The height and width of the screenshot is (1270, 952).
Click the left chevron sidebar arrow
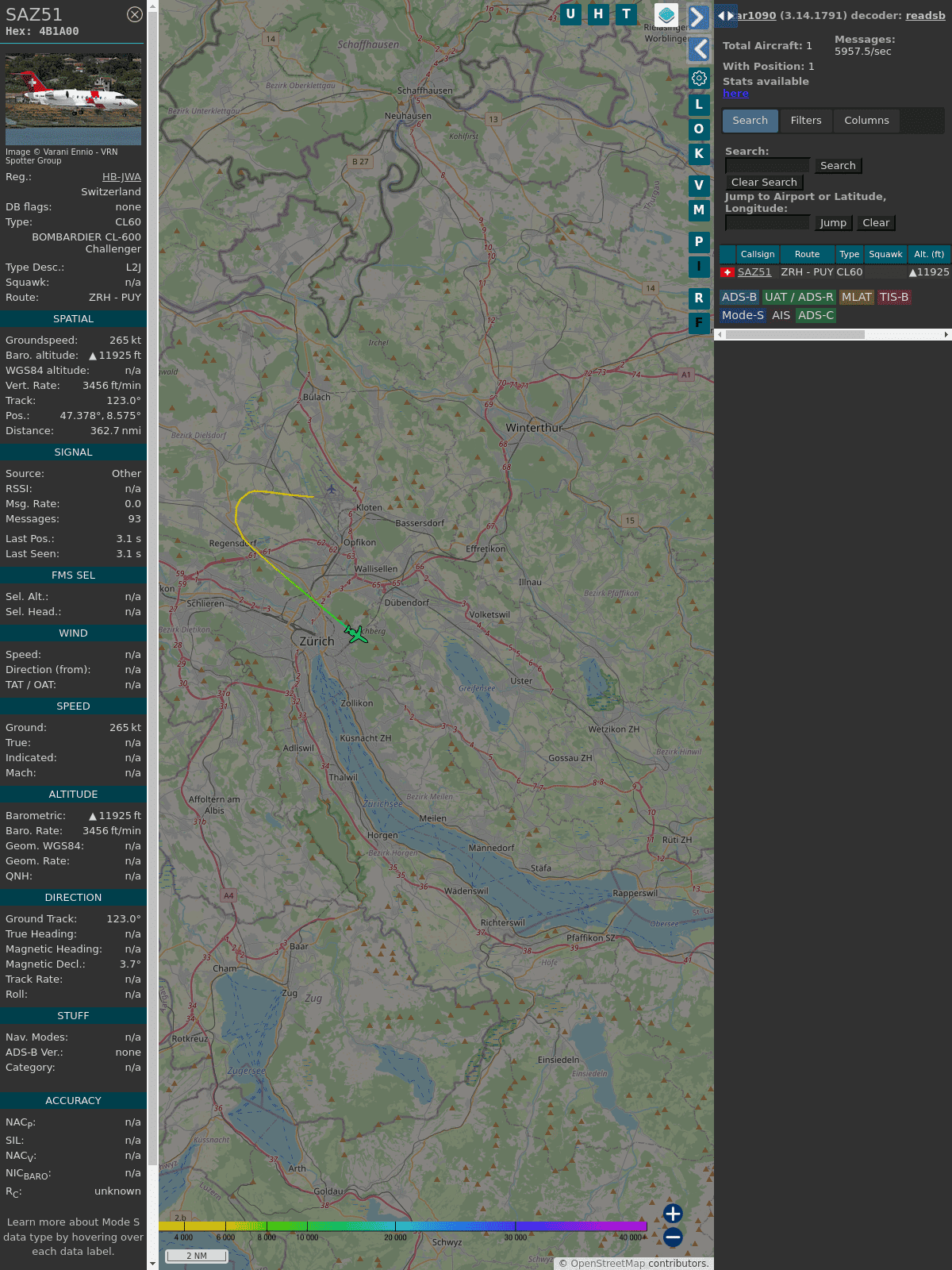tap(699, 49)
